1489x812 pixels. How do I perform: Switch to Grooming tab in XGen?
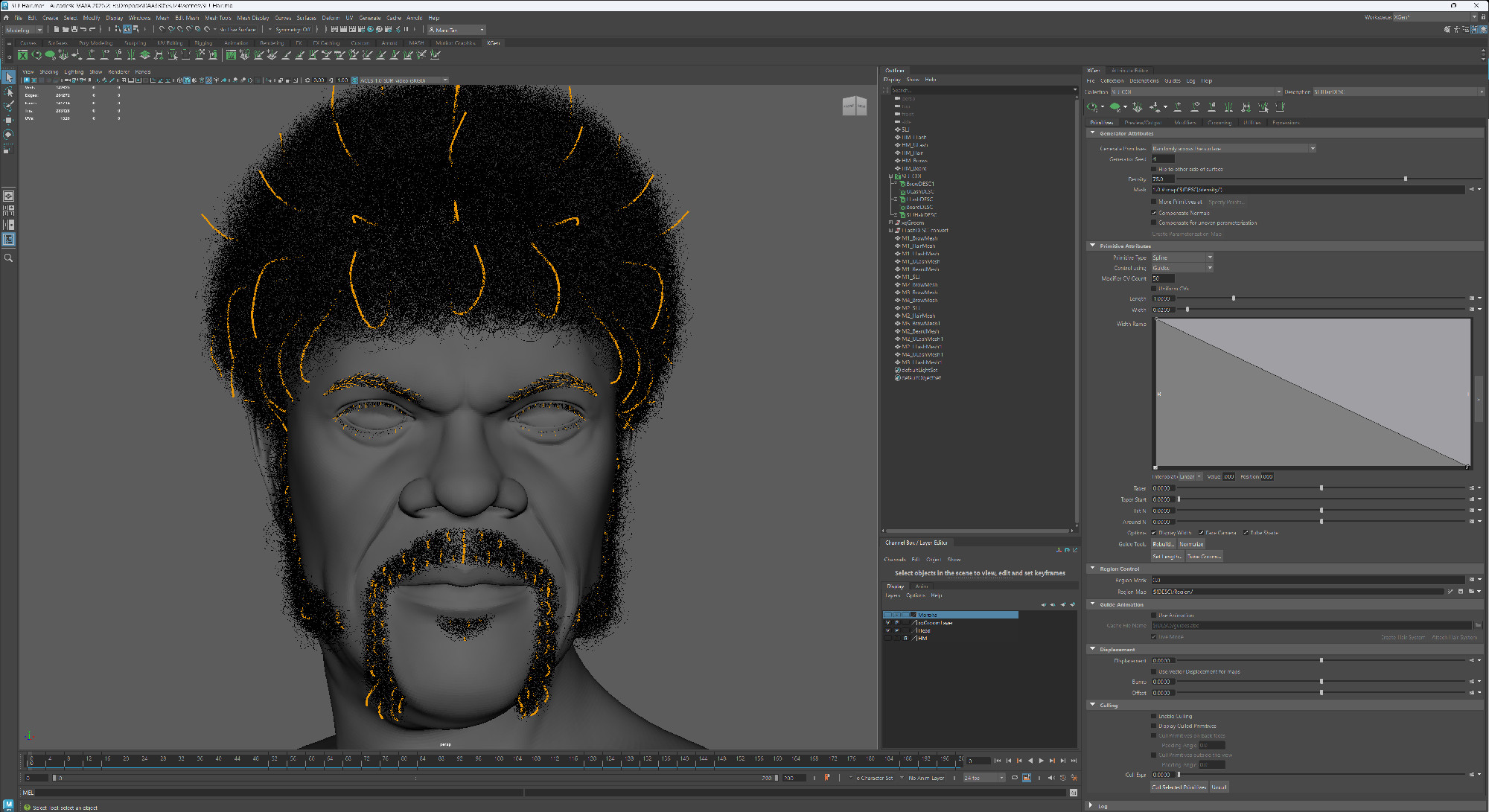(1219, 123)
